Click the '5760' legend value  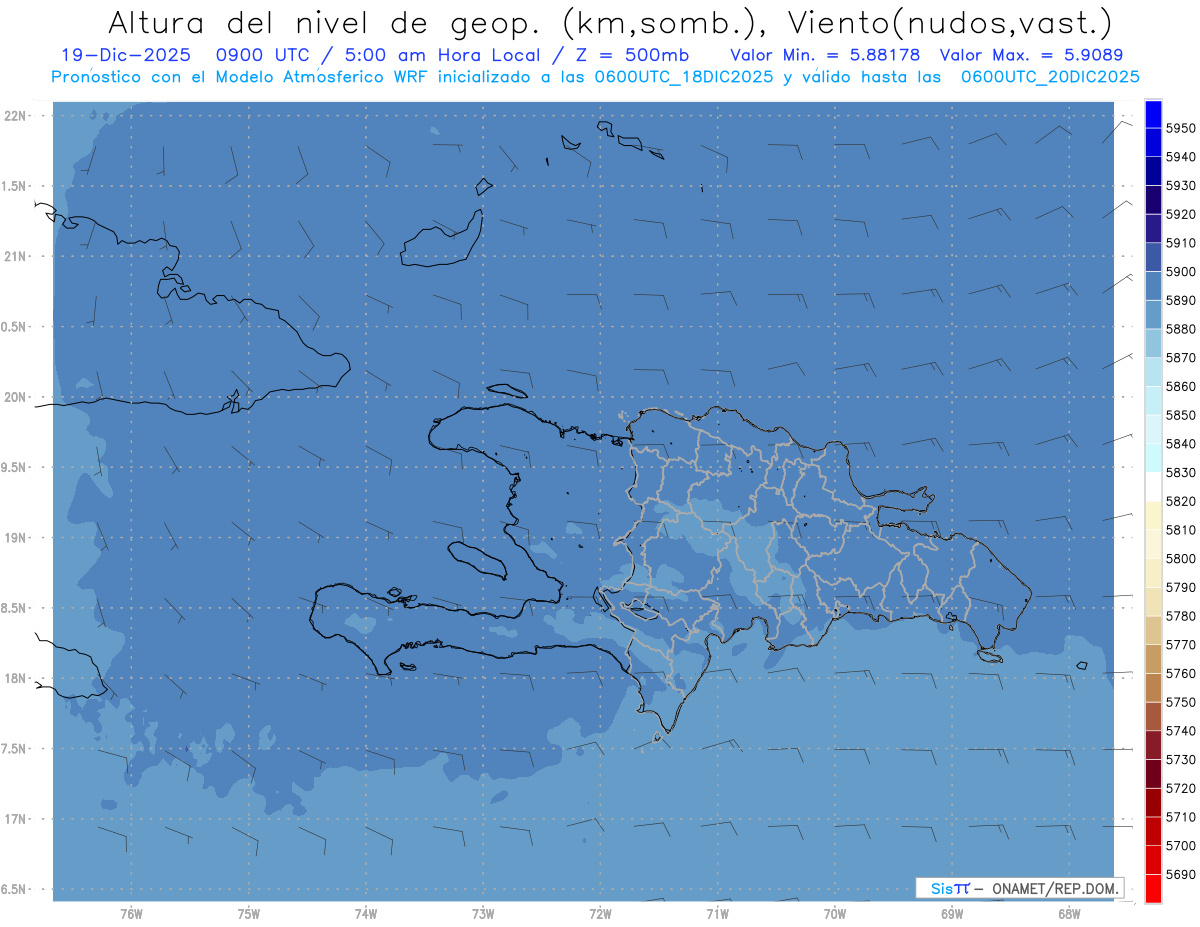[1180, 673]
